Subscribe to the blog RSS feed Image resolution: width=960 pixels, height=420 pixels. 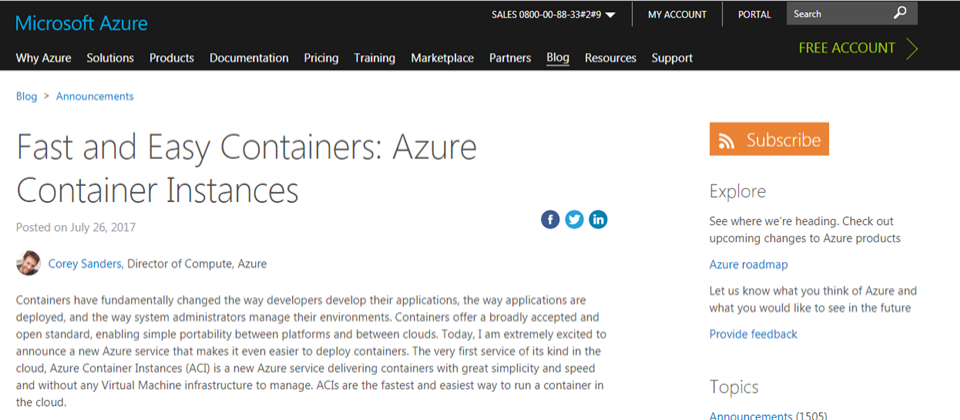pos(769,140)
